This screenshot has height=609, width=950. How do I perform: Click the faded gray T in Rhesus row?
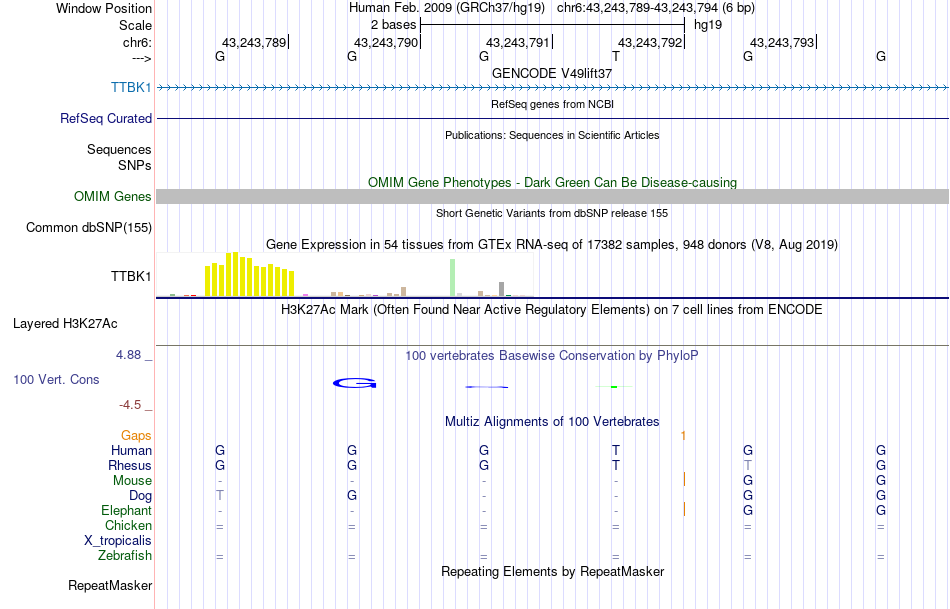[748, 465]
